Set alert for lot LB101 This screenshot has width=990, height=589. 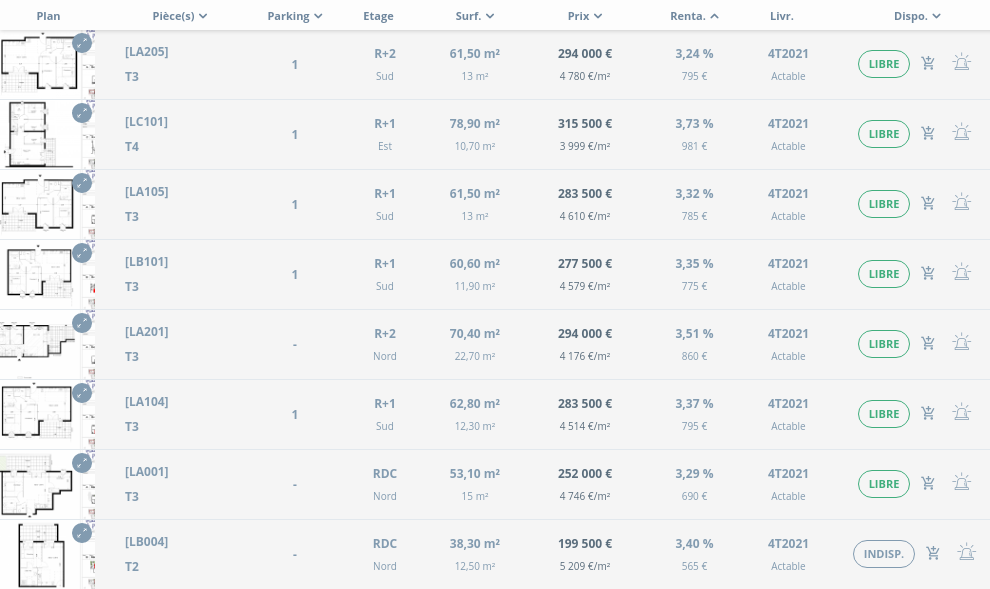961,274
